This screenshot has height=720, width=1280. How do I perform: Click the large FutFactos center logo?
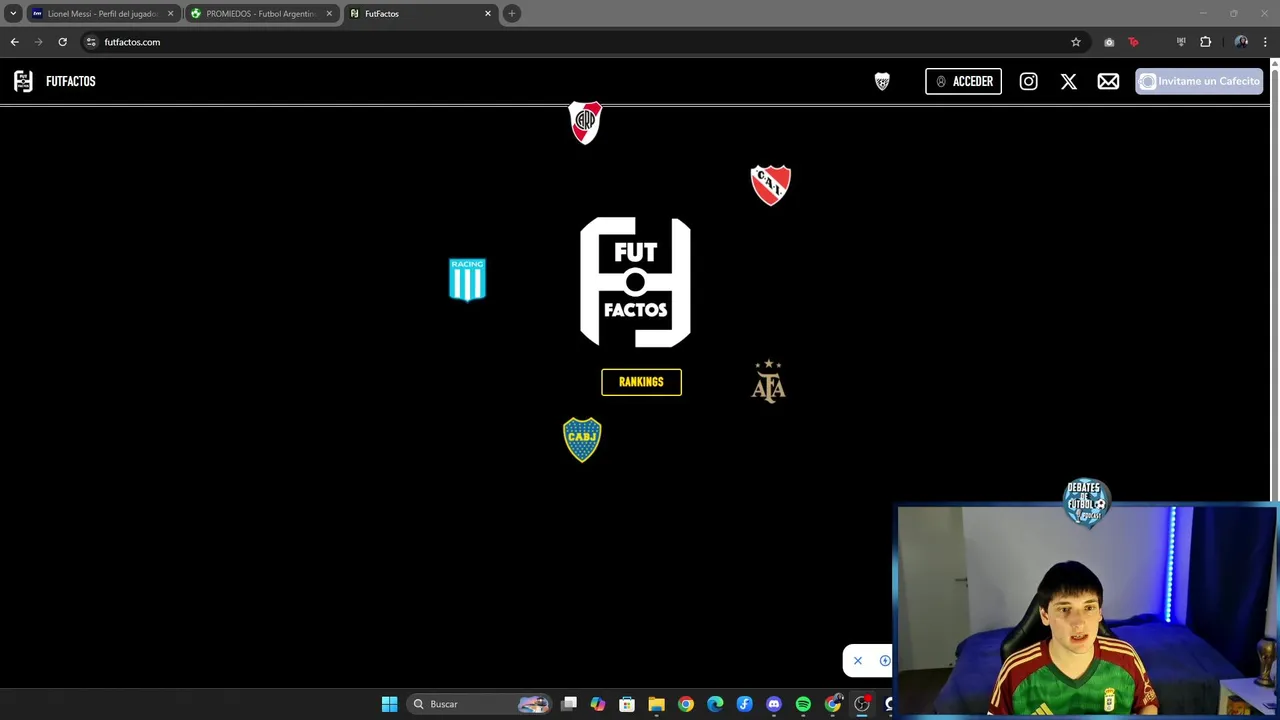pos(635,282)
